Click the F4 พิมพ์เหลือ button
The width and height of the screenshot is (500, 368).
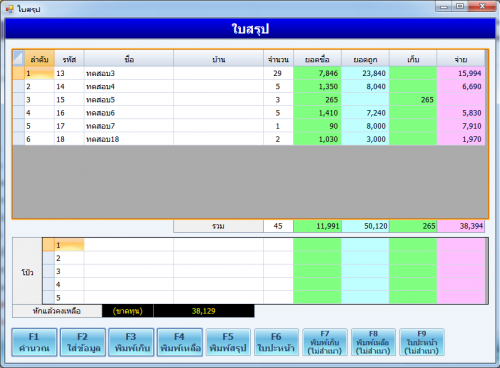point(180,342)
